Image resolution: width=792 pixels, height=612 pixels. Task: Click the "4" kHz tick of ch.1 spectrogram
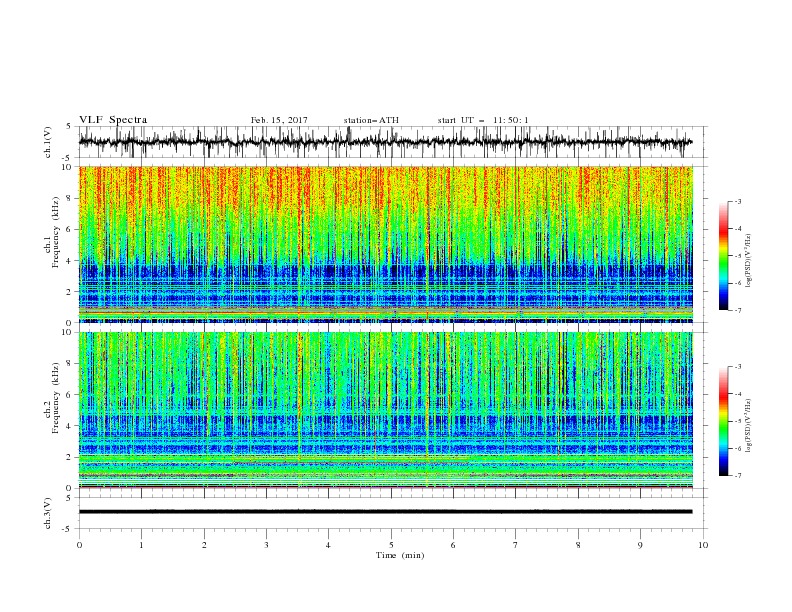(70, 261)
